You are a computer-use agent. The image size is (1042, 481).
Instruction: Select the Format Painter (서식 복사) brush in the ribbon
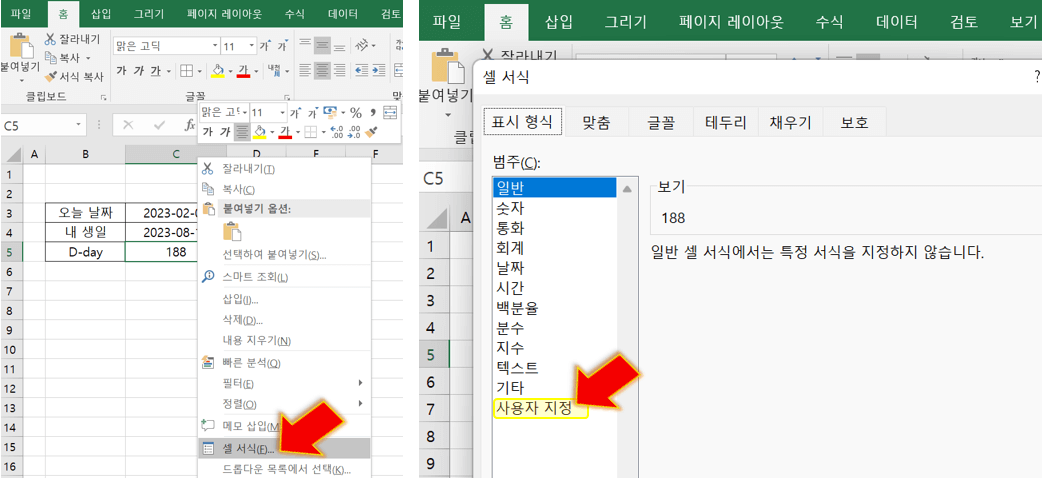click(x=51, y=76)
